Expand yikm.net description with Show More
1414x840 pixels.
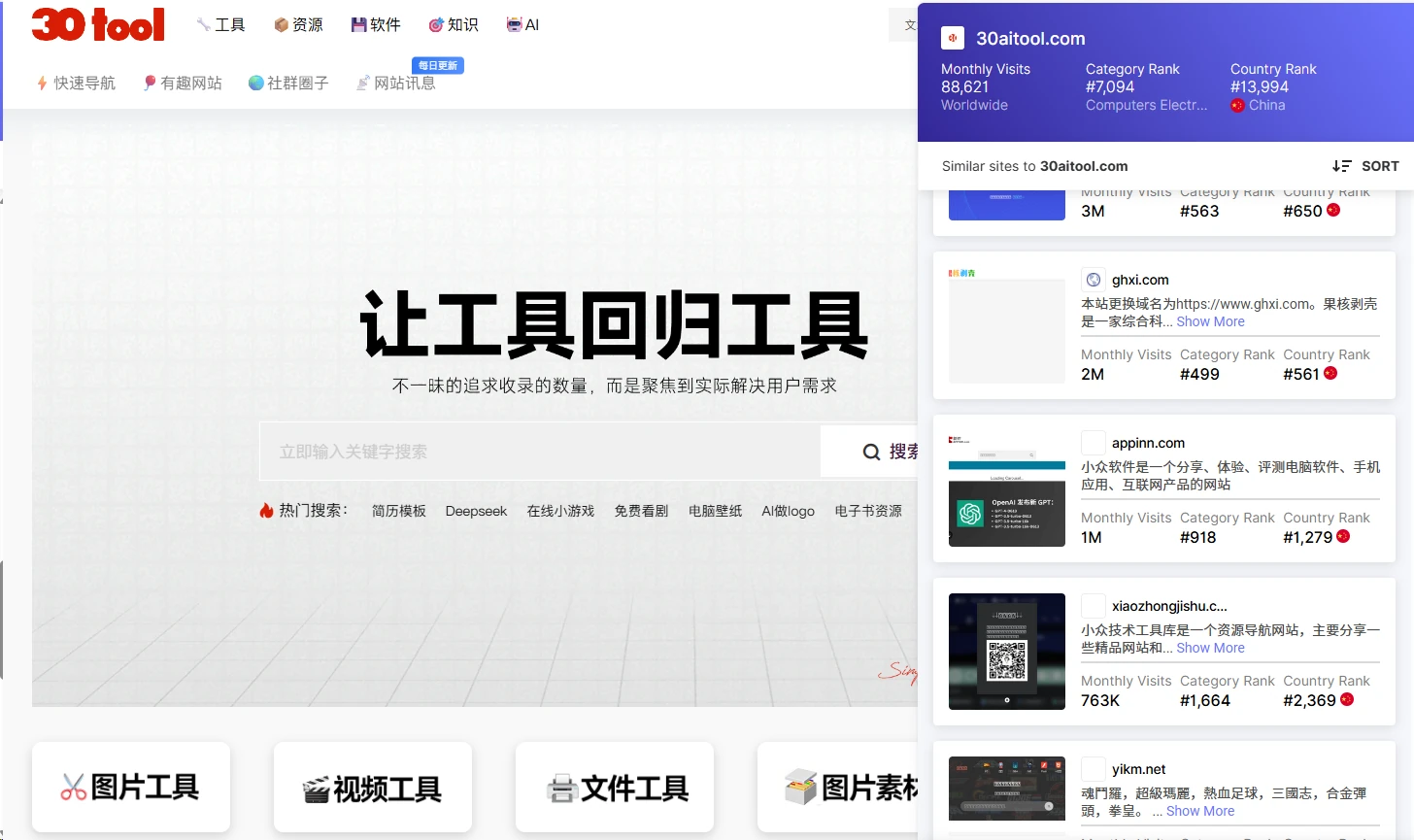tap(1200, 811)
